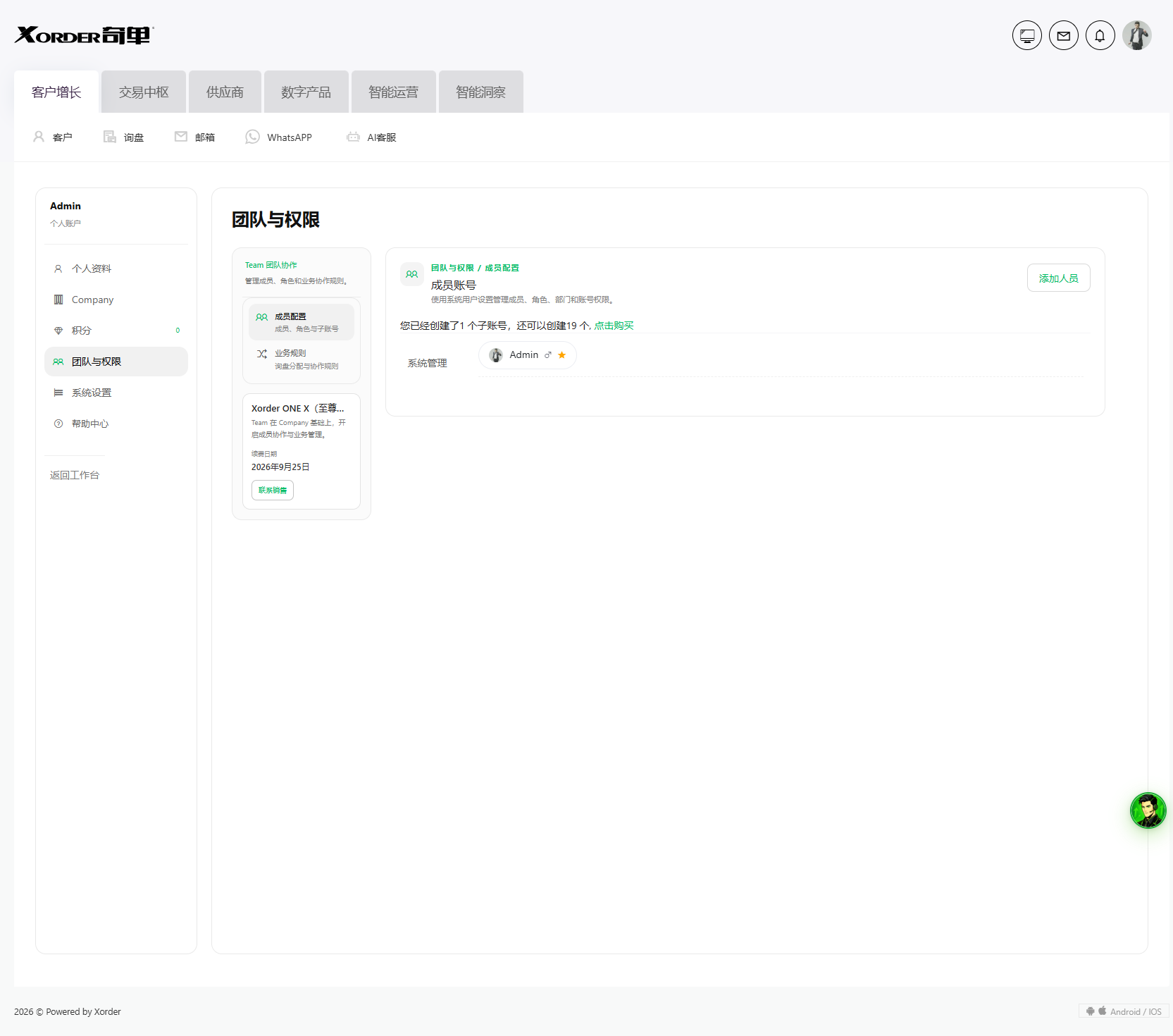
Task: Open 个人资料 in the sidebar
Action: tap(116, 269)
